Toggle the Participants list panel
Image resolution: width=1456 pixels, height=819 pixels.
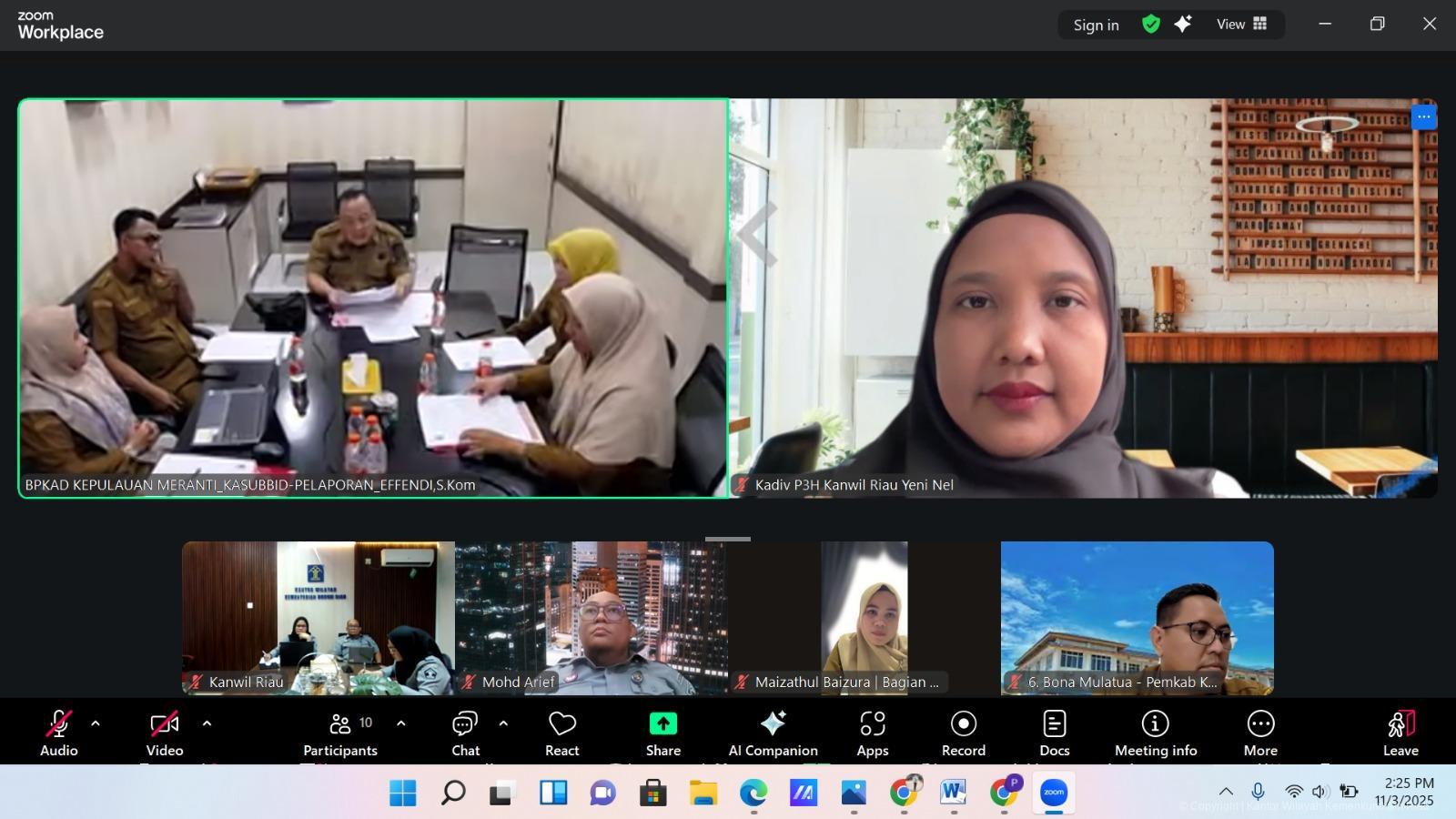pos(340,733)
